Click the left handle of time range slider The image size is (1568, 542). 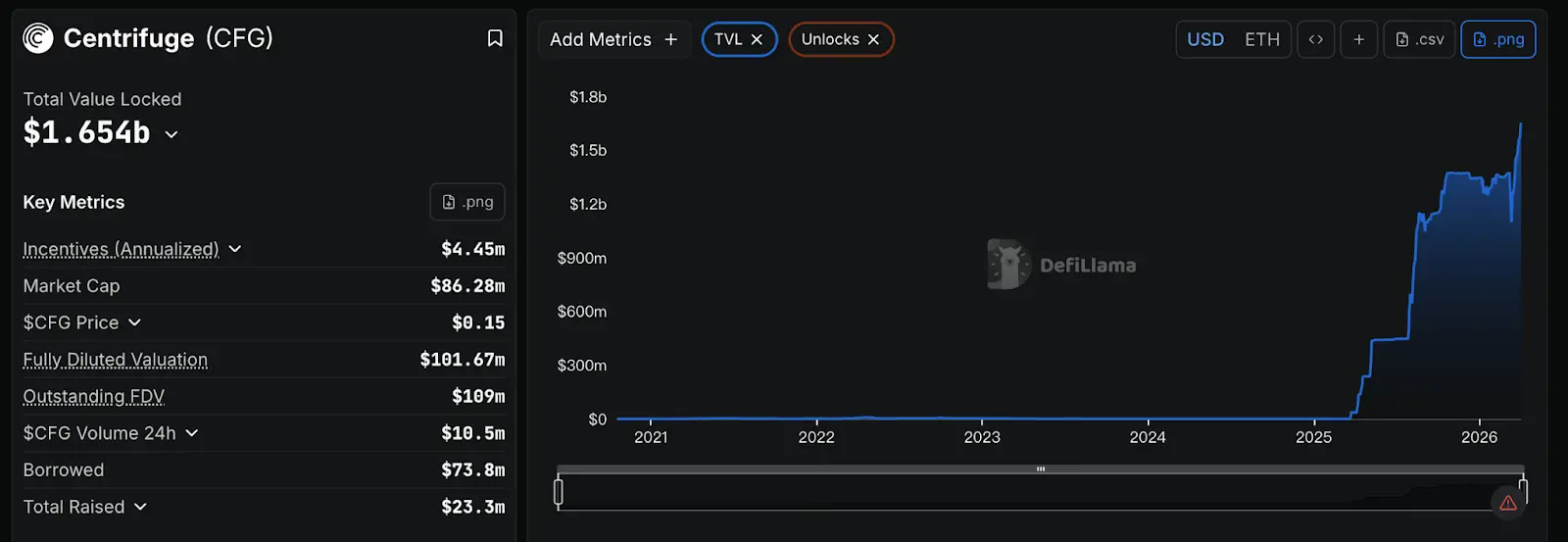559,491
